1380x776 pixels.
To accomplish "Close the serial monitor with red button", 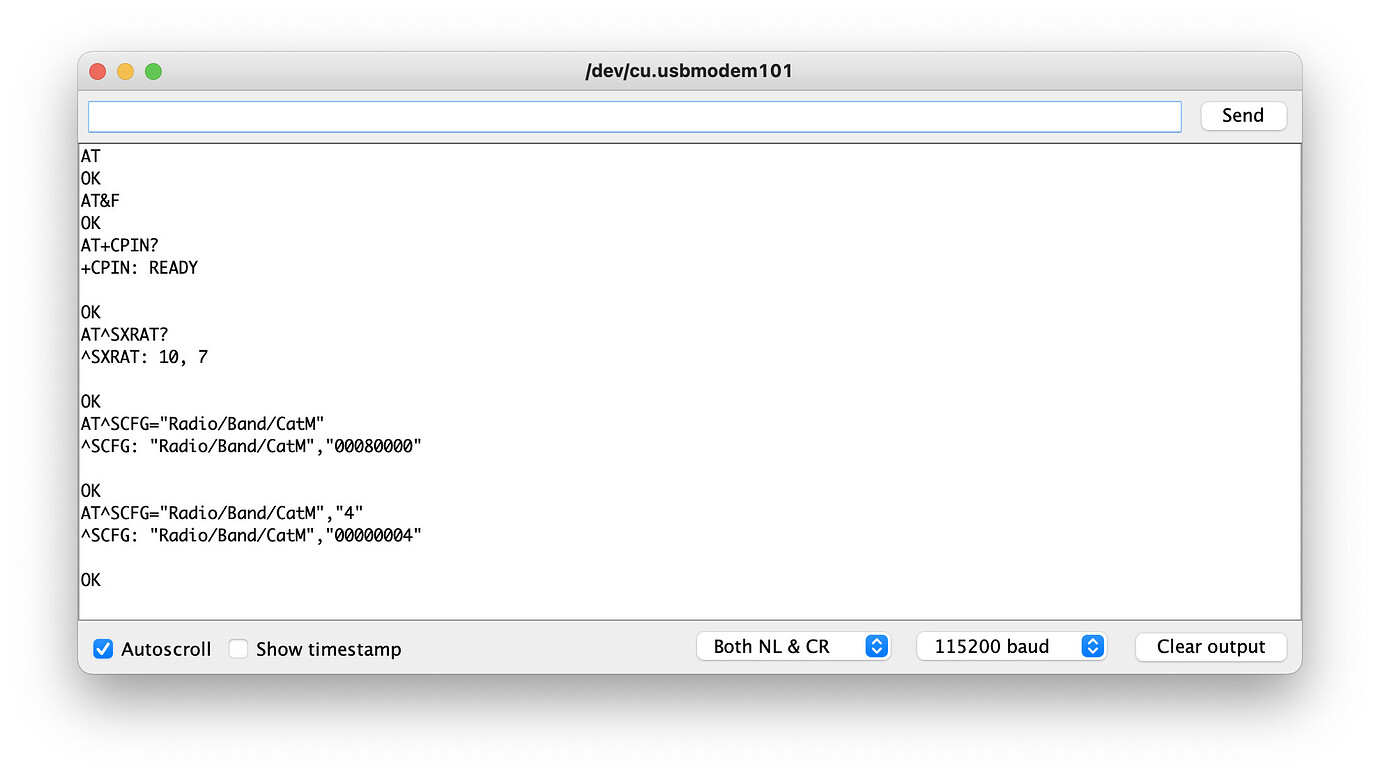I will coord(97,71).
